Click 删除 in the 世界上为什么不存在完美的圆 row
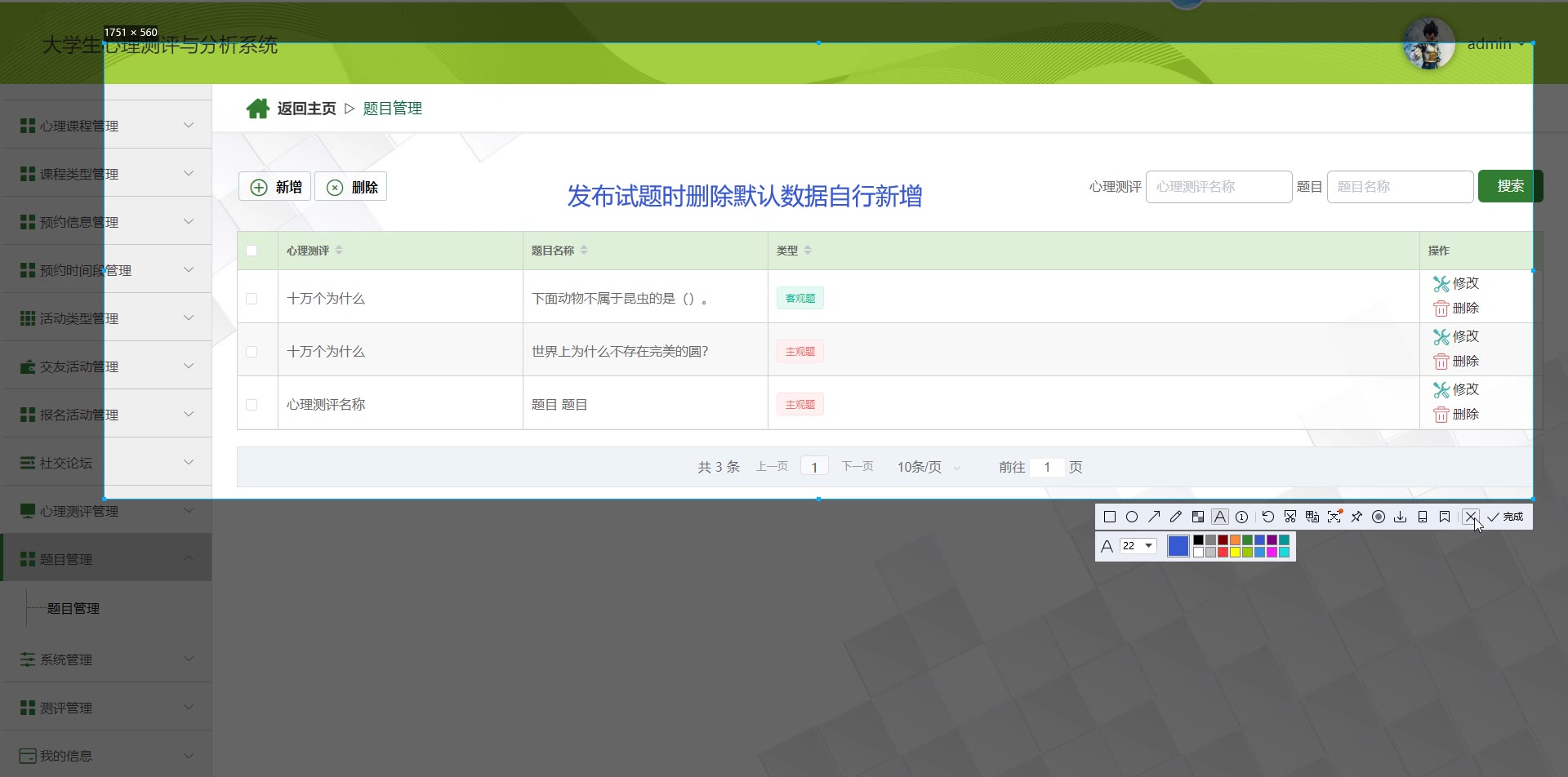The height and width of the screenshot is (777, 1568). [x=1456, y=361]
